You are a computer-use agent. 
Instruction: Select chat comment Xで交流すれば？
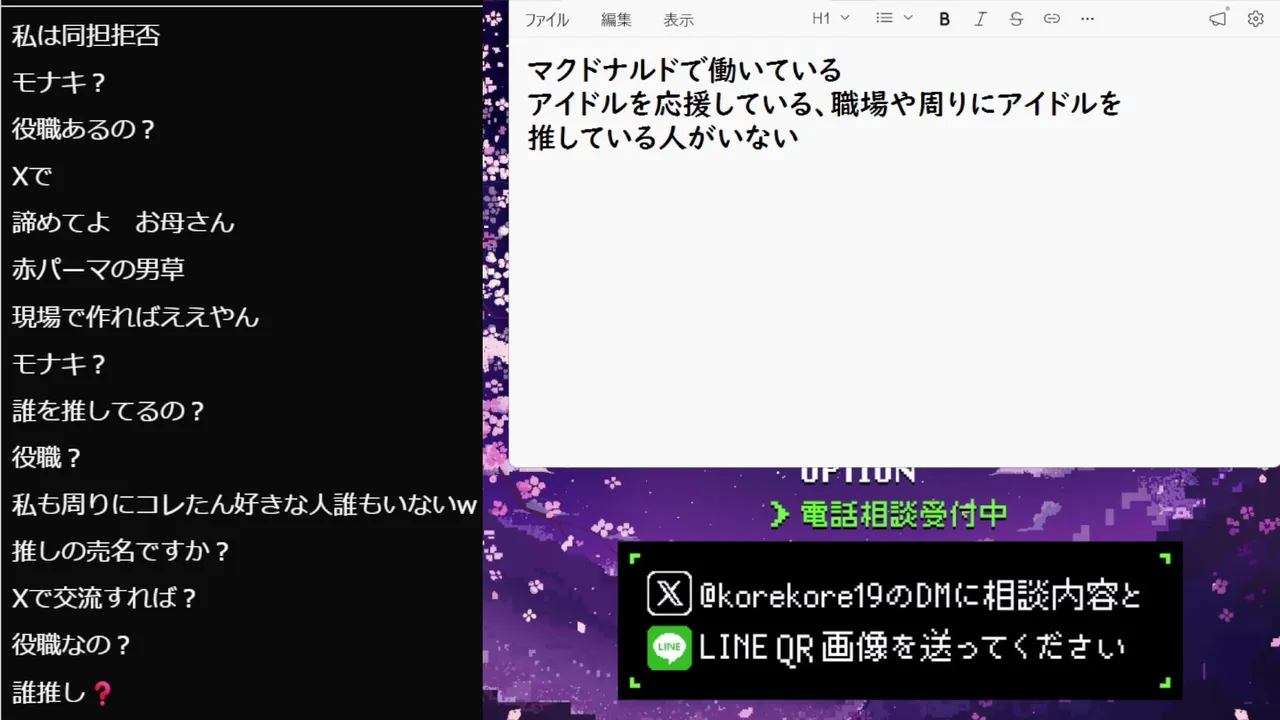[x=105, y=598]
